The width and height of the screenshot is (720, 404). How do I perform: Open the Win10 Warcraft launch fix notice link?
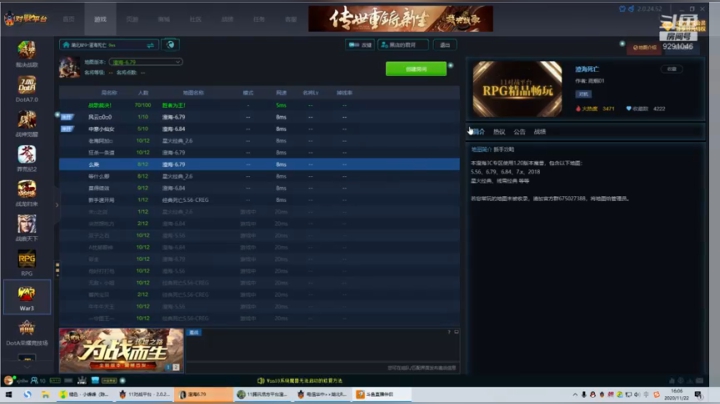304,381
